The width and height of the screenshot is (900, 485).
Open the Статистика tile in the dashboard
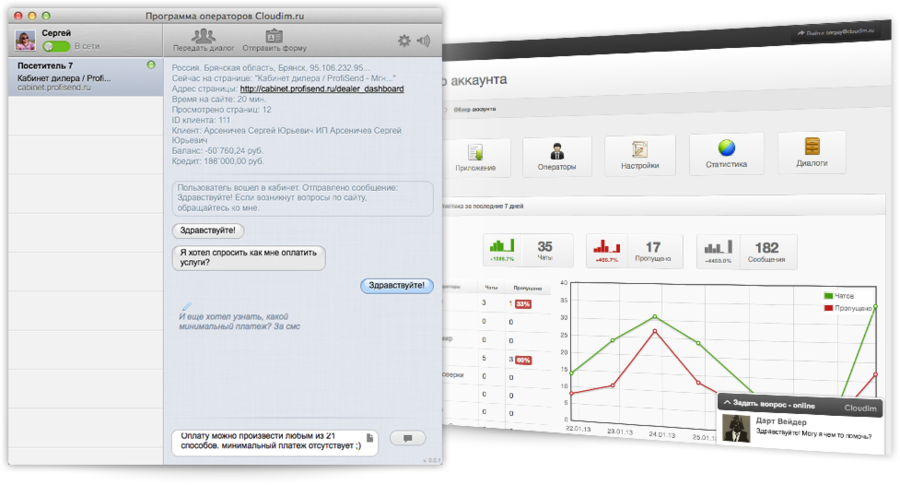(x=726, y=153)
